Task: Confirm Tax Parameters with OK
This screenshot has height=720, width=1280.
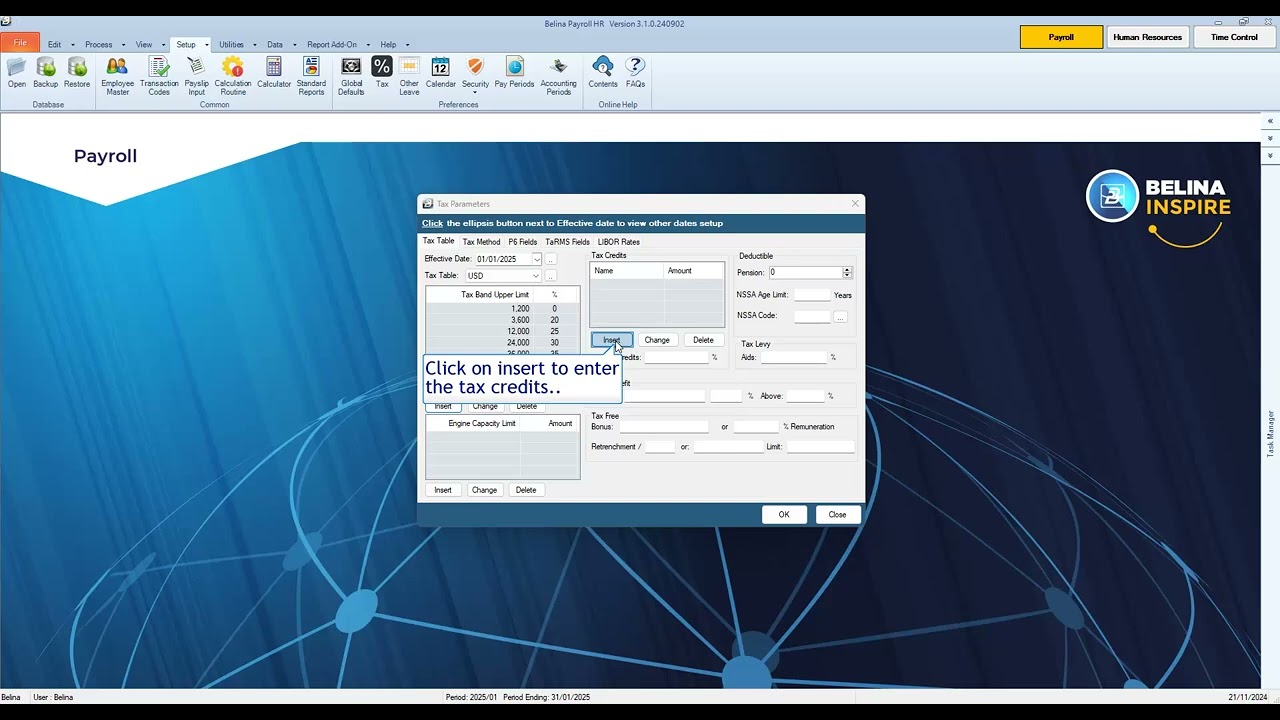Action: click(784, 515)
